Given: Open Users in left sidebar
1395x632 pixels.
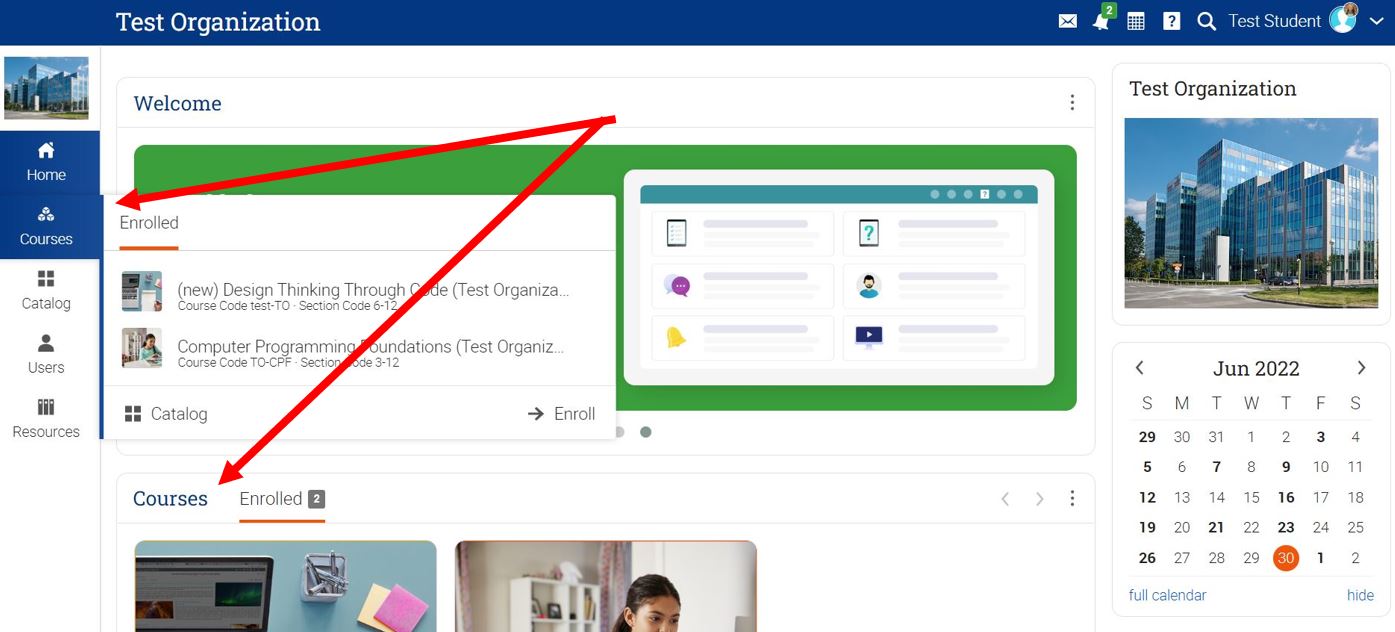Looking at the screenshot, I should [x=46, y=354].
